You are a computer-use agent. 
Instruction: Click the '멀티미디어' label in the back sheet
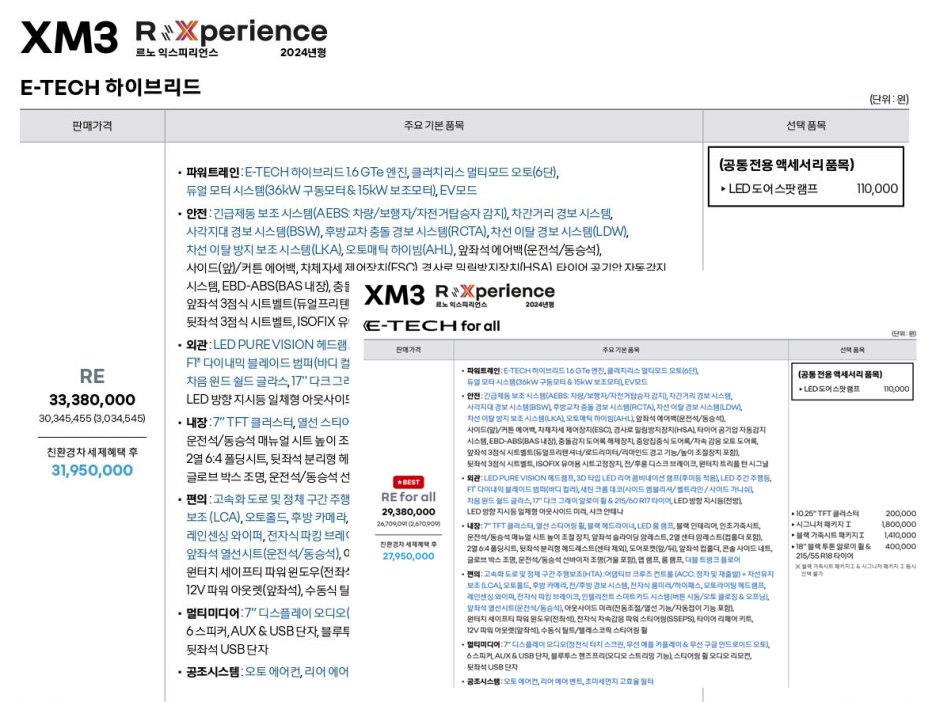coord(213,613)
